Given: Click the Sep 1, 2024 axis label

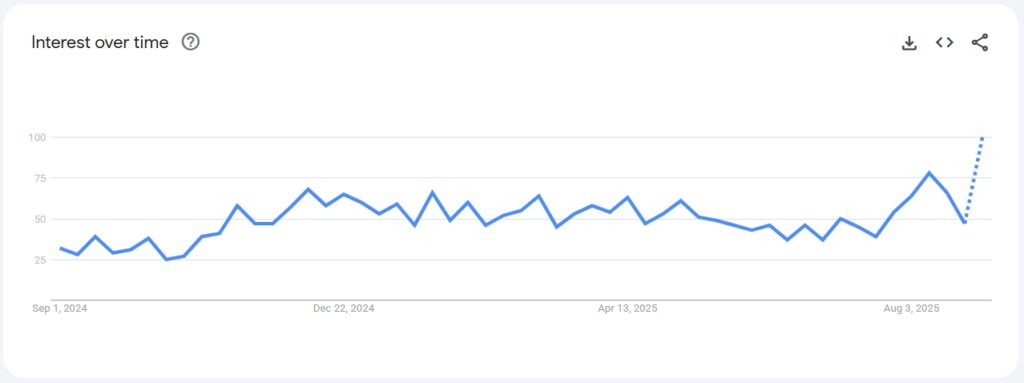Looking at the screenshot, I should (60, 308).
